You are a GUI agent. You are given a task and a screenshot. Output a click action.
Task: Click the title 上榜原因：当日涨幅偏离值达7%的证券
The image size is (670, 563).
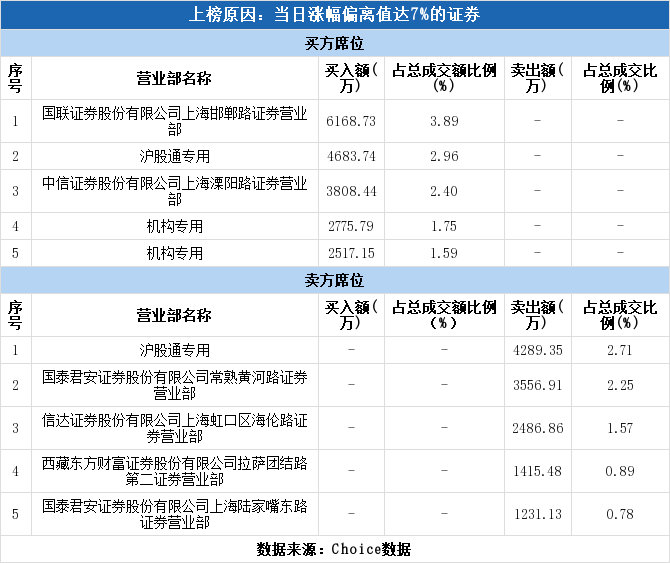click(x=334, y=15)
